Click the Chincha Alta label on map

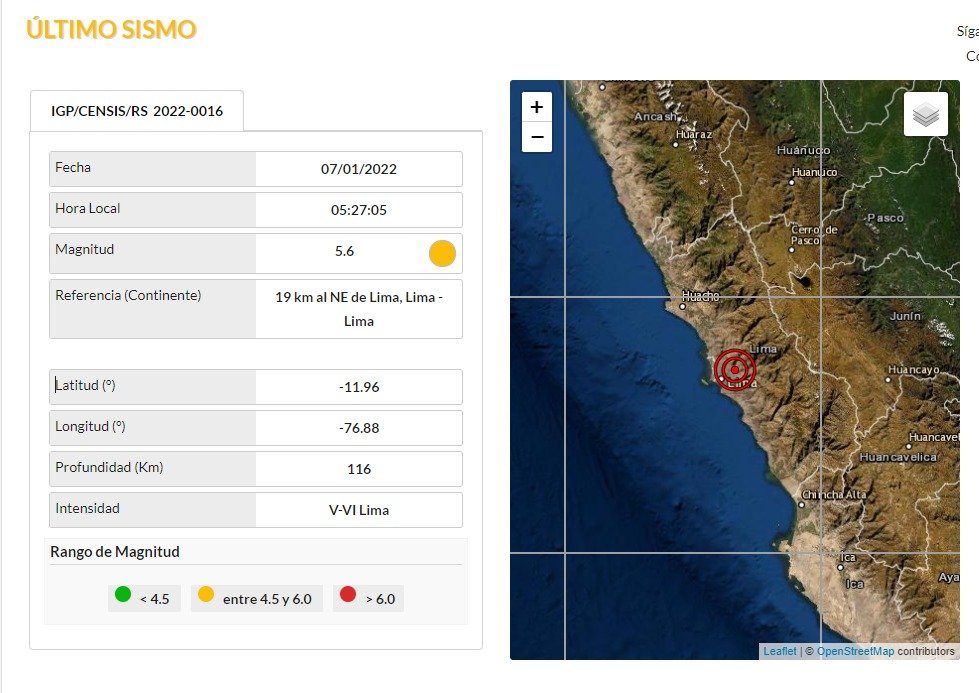click(834, 494)
